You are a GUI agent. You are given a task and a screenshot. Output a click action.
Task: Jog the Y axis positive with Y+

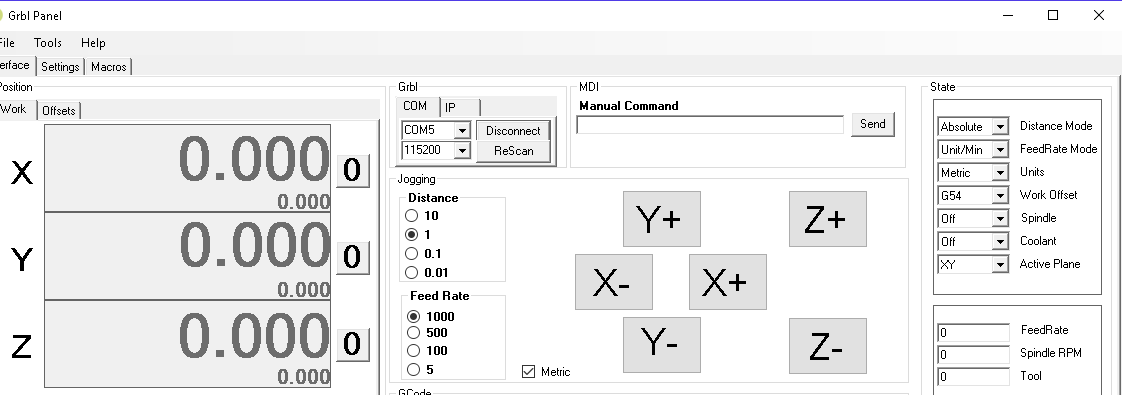click(661, 219)
